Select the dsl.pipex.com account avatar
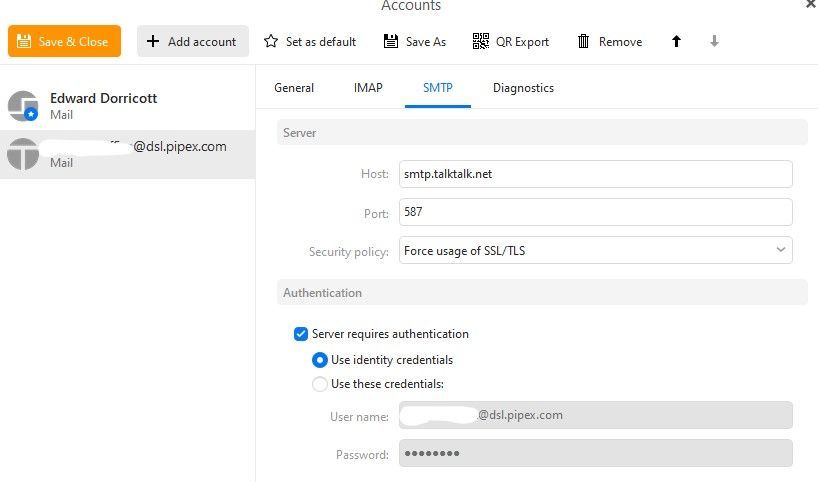818x482 pixels. [23, 154]
